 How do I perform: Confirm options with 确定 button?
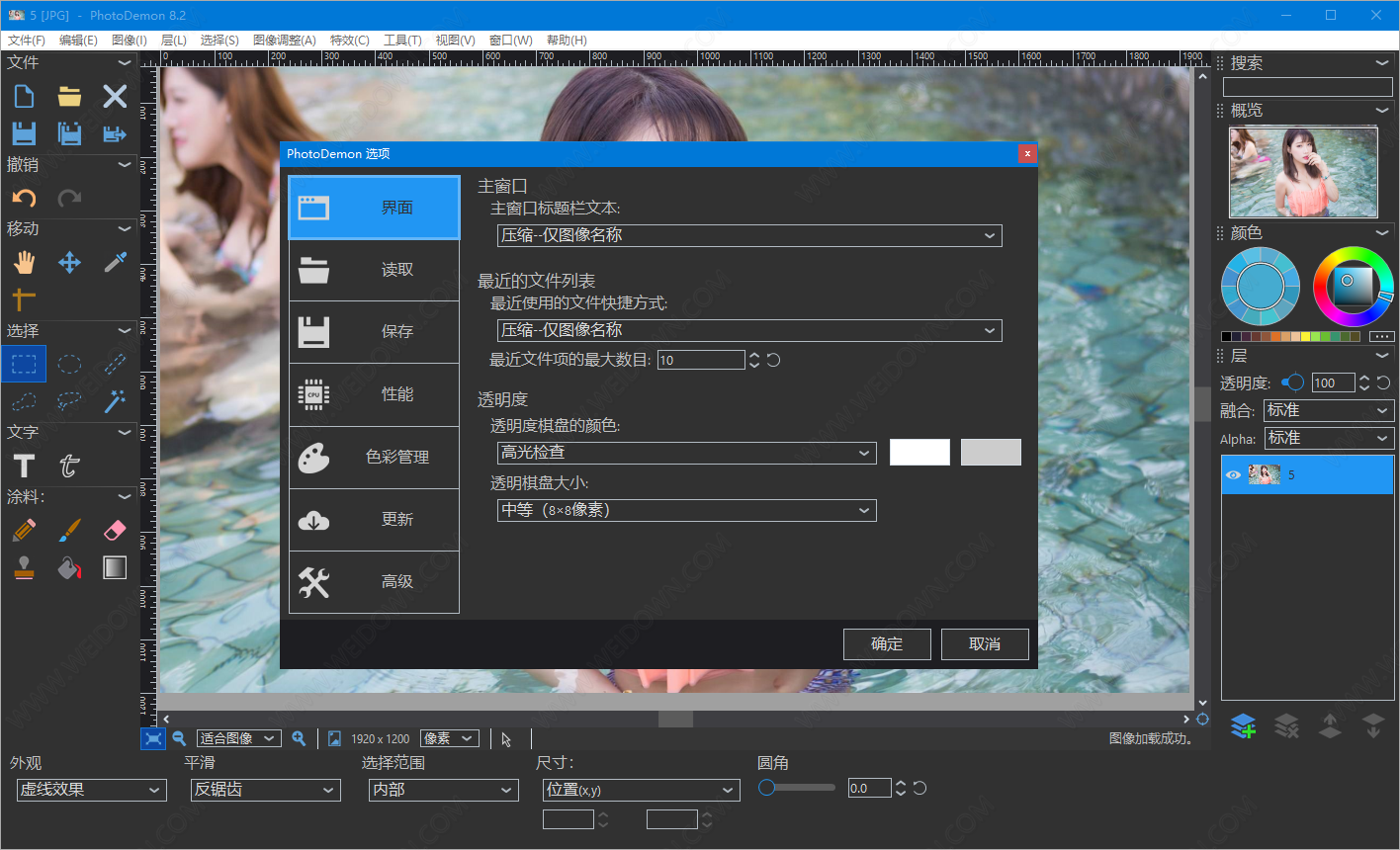click(887, 644)
